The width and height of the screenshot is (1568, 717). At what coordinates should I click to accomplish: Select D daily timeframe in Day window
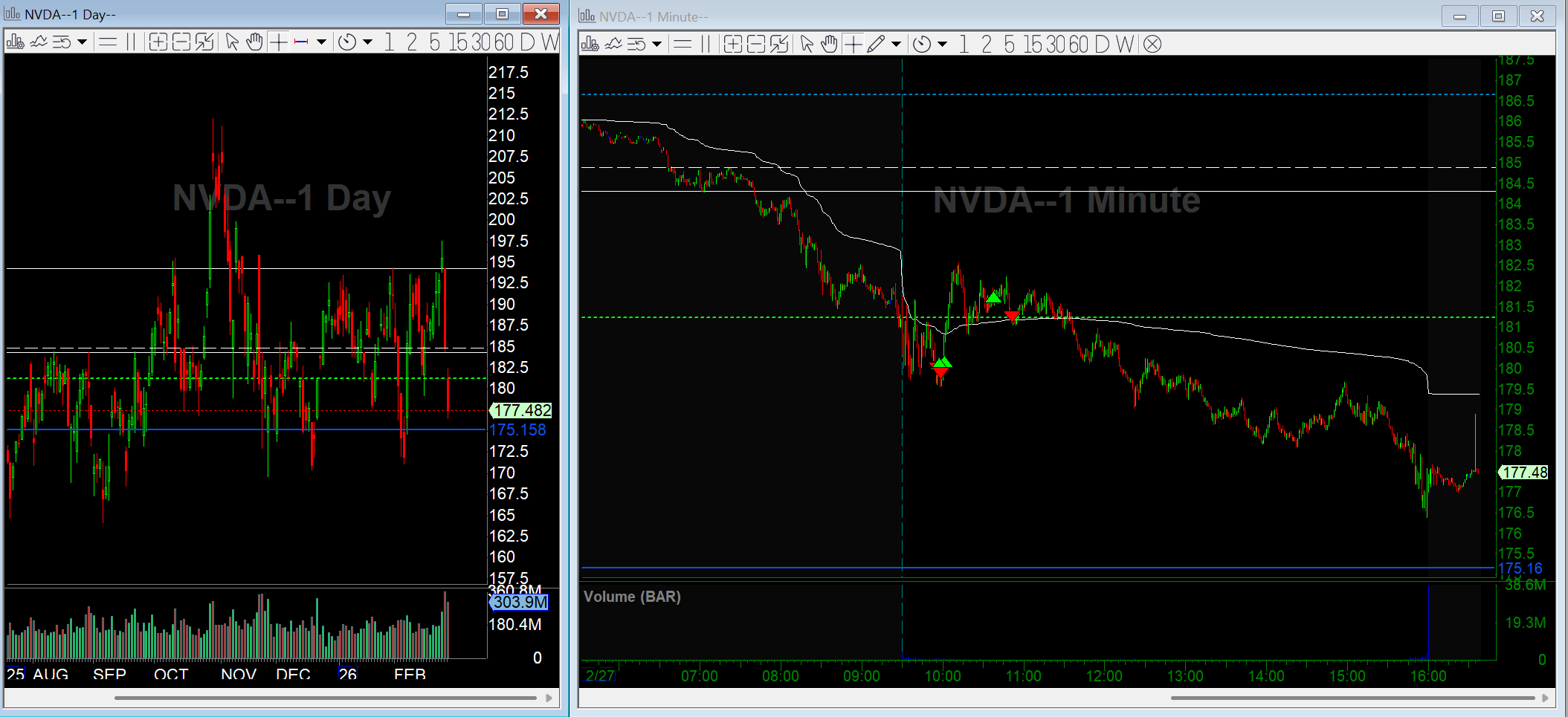527,42
